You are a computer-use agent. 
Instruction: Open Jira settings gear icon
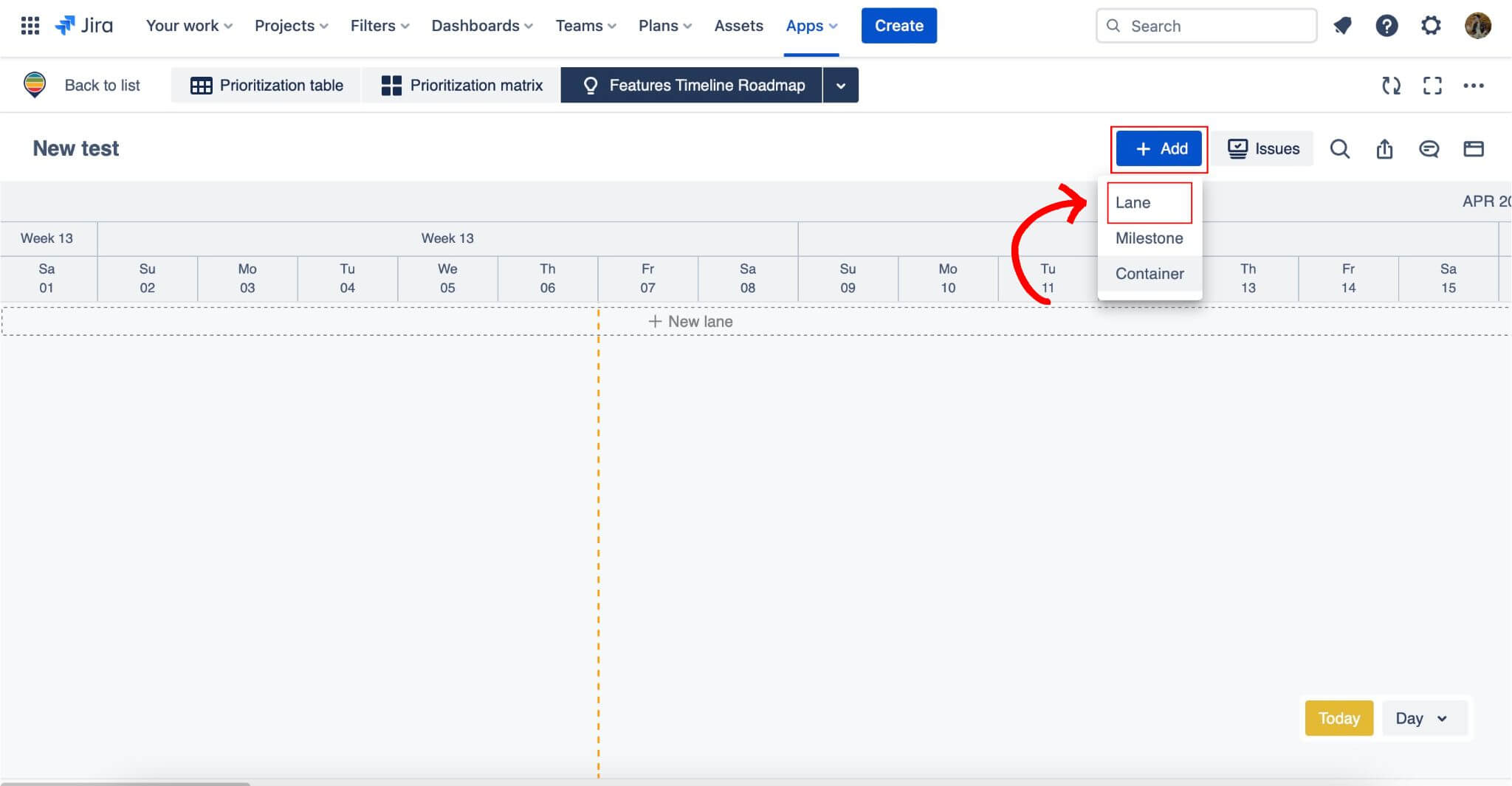pos(1431,26)
